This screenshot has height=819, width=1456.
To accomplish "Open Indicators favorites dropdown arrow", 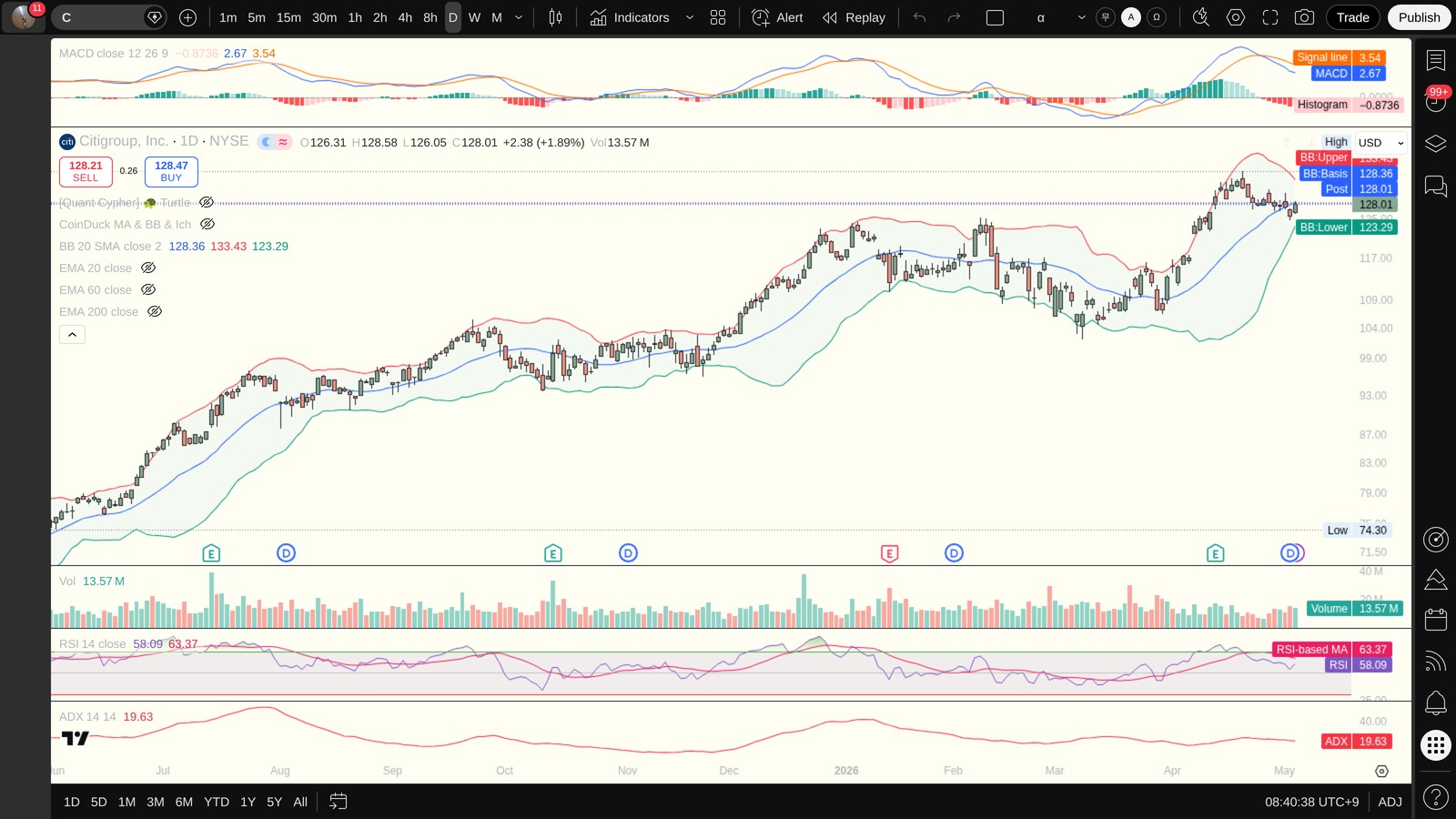I will [689, 17].
